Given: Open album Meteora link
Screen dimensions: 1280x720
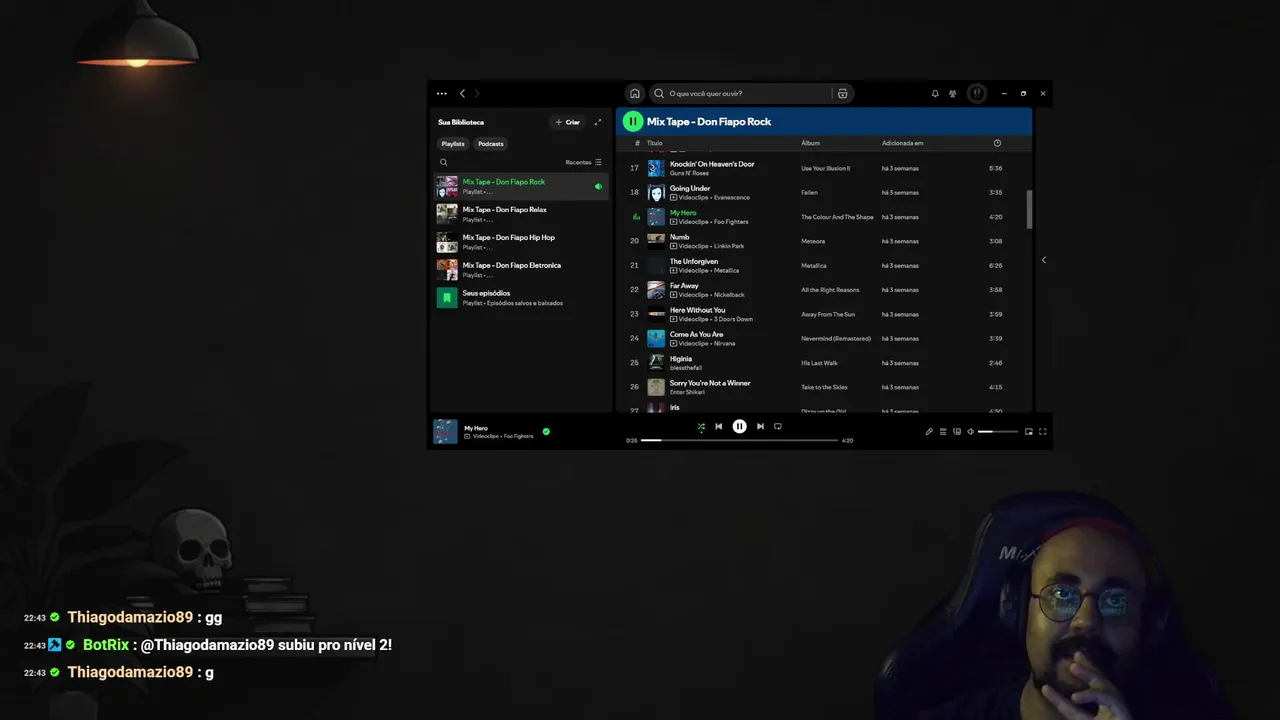Looking at the screenshot, I should click(x=814, y=241).
